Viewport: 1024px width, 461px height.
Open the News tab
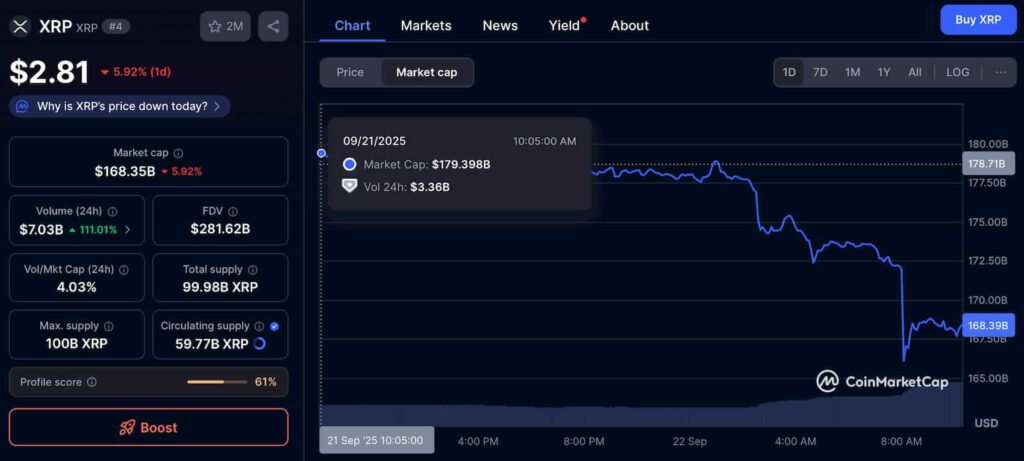click(500, 25)
